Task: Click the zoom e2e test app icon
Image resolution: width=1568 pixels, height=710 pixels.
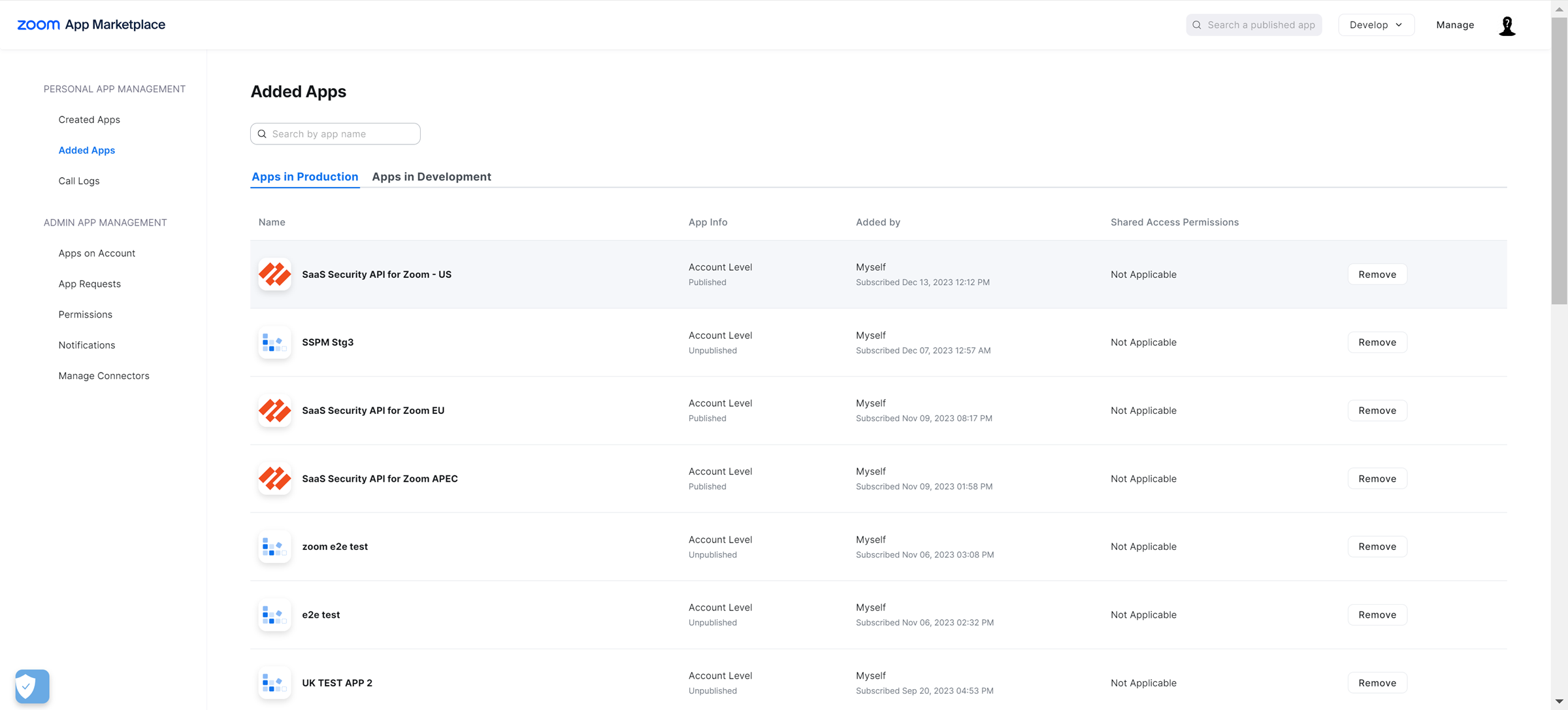Action: (274, 547)
